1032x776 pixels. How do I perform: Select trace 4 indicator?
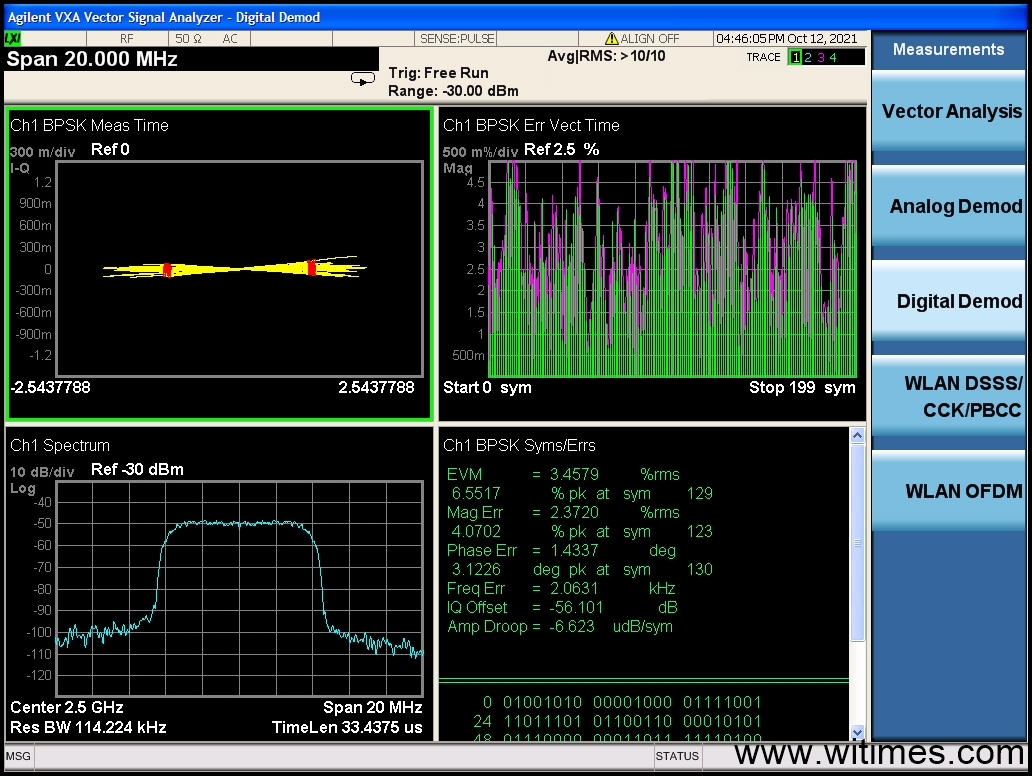click(832, 57)
